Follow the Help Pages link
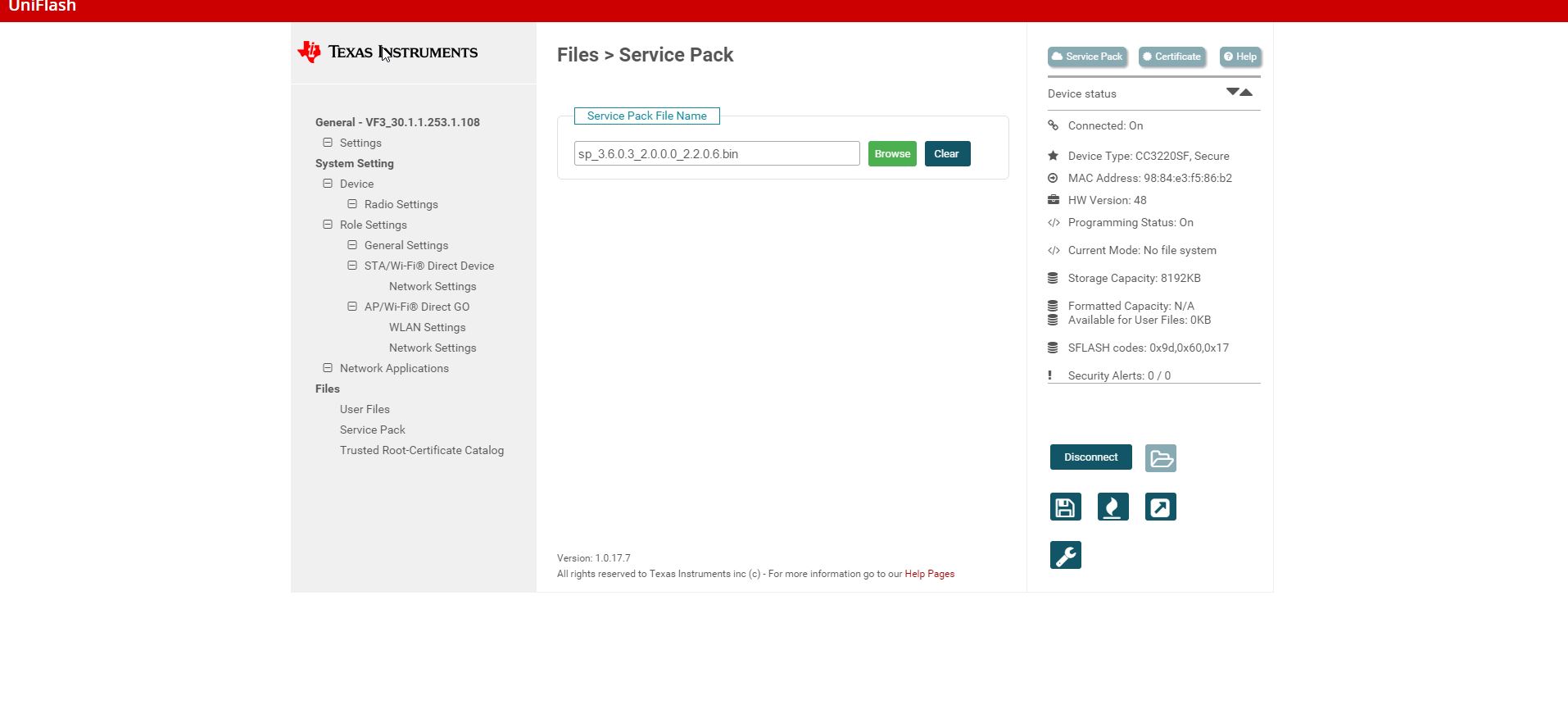Viewport: 1568px width, 723px height. point(929,574)
